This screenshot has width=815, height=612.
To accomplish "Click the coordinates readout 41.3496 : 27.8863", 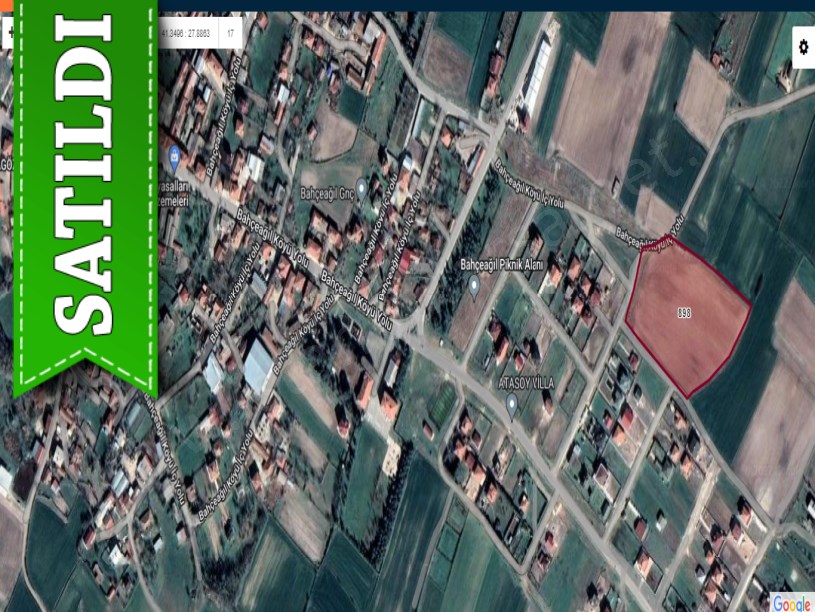I will [186, 33].
